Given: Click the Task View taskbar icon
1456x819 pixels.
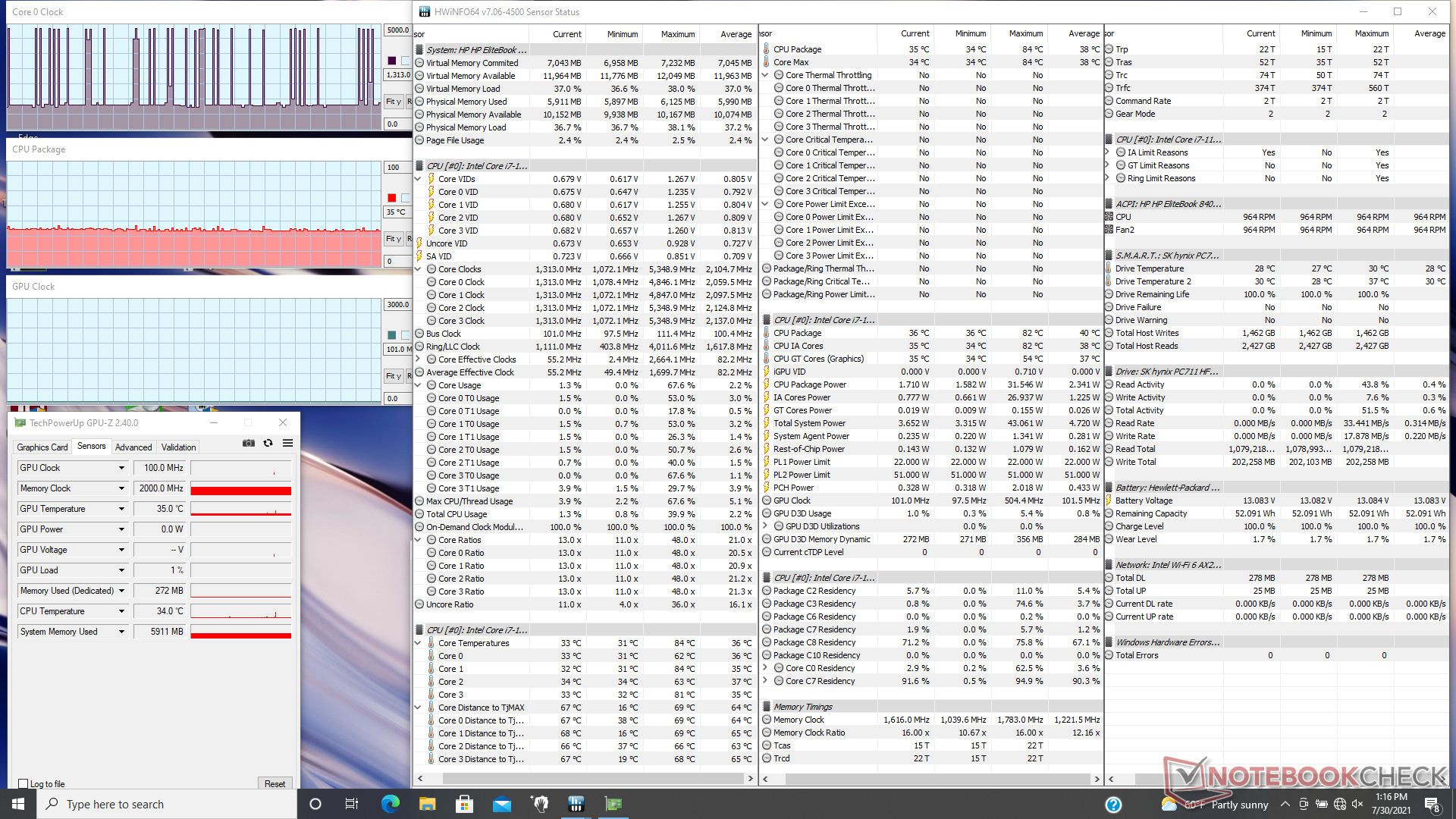Looking at the screenshot, I should point(352,804).
